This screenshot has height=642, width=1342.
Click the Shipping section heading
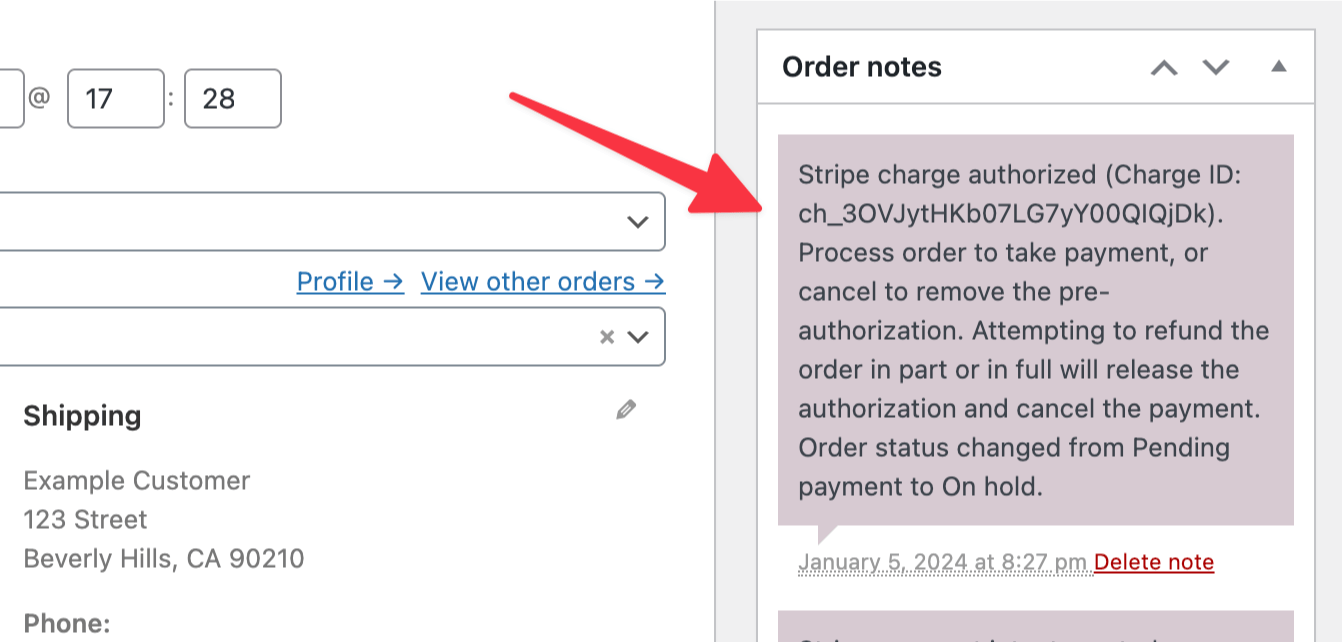[82, 416]
